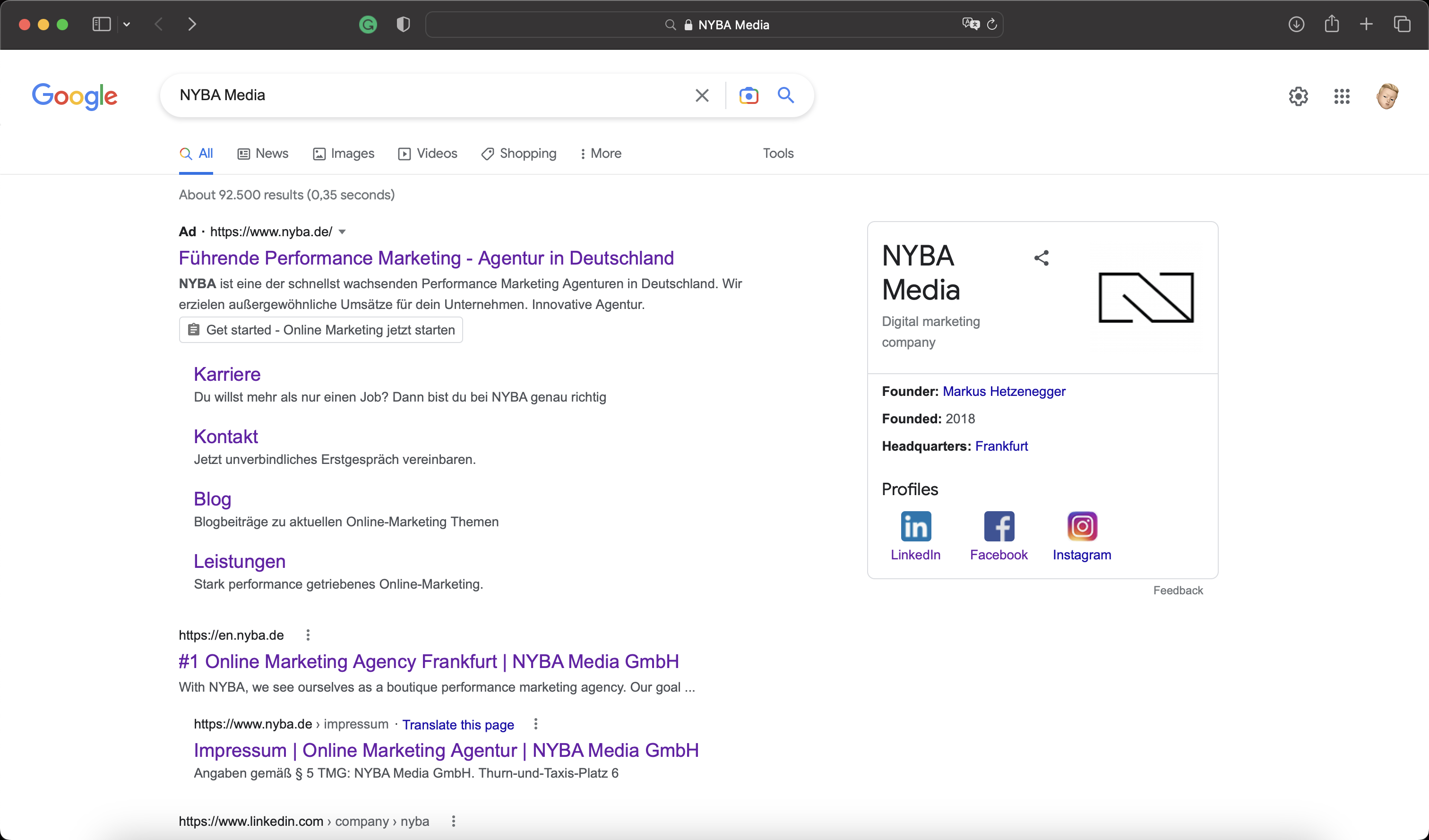Switch to the Shopping tab
The image size is (1429, 840).
519,154
